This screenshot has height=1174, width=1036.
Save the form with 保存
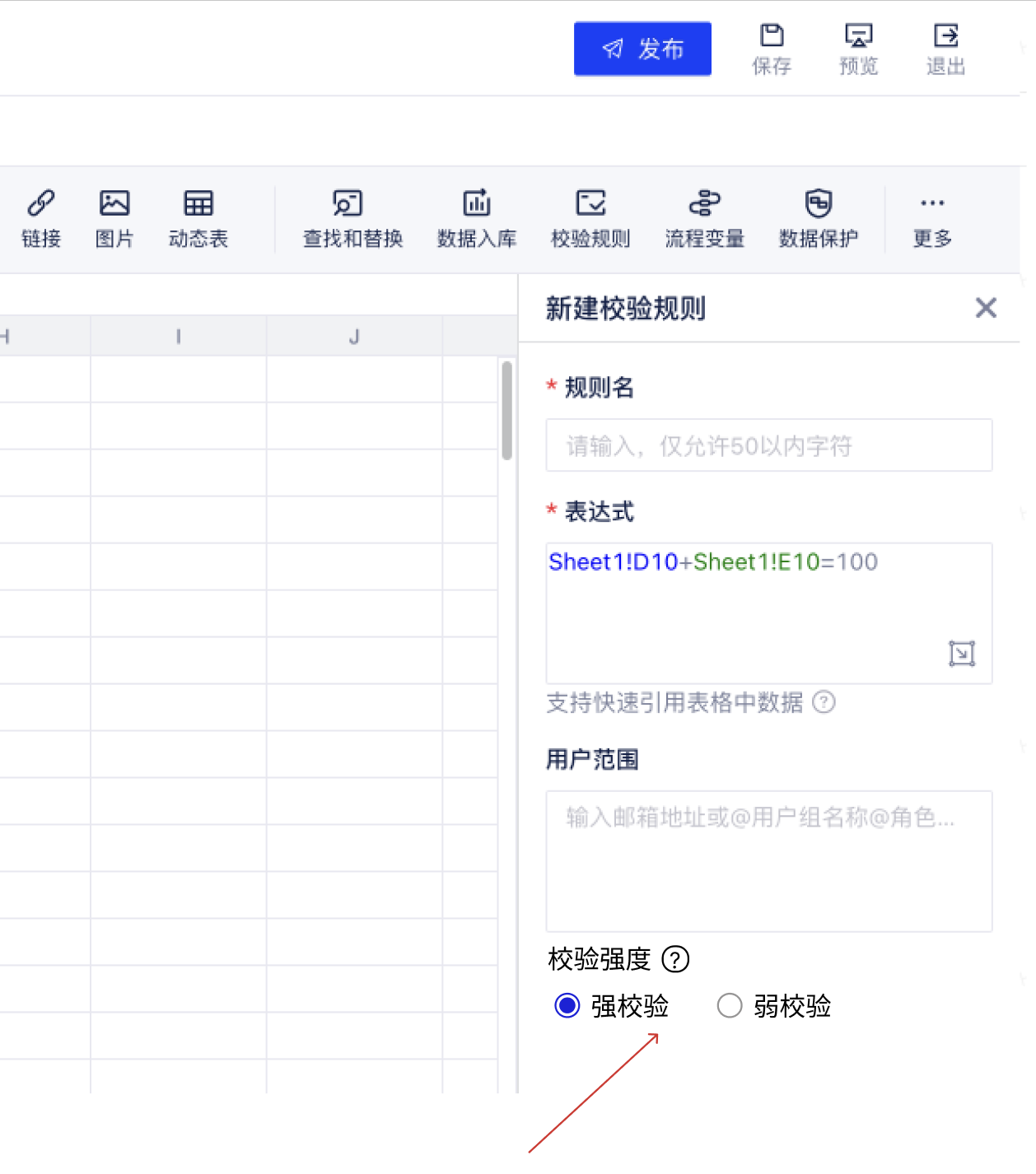tap(772, 49)
